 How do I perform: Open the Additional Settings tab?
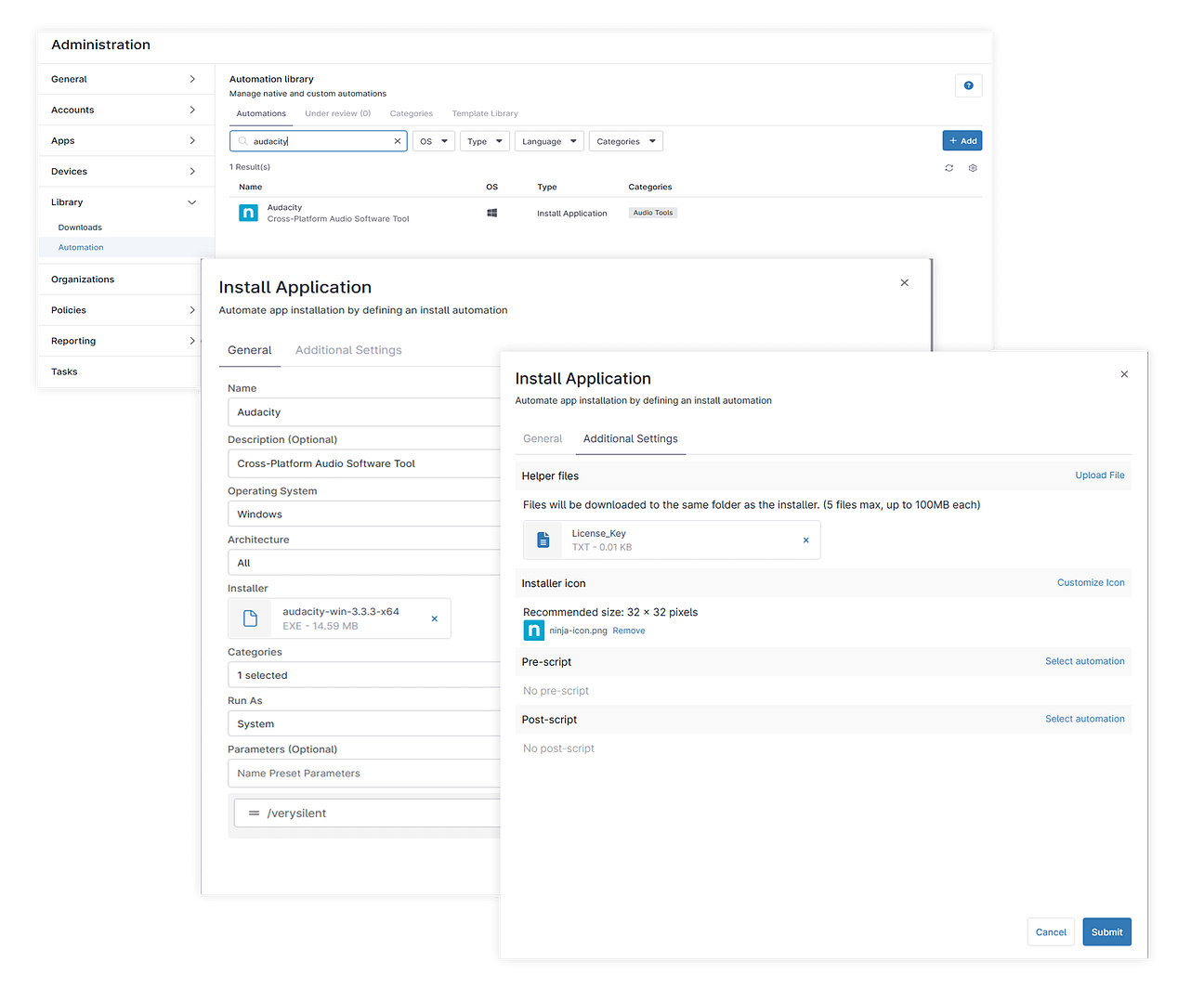coord(630,438)
